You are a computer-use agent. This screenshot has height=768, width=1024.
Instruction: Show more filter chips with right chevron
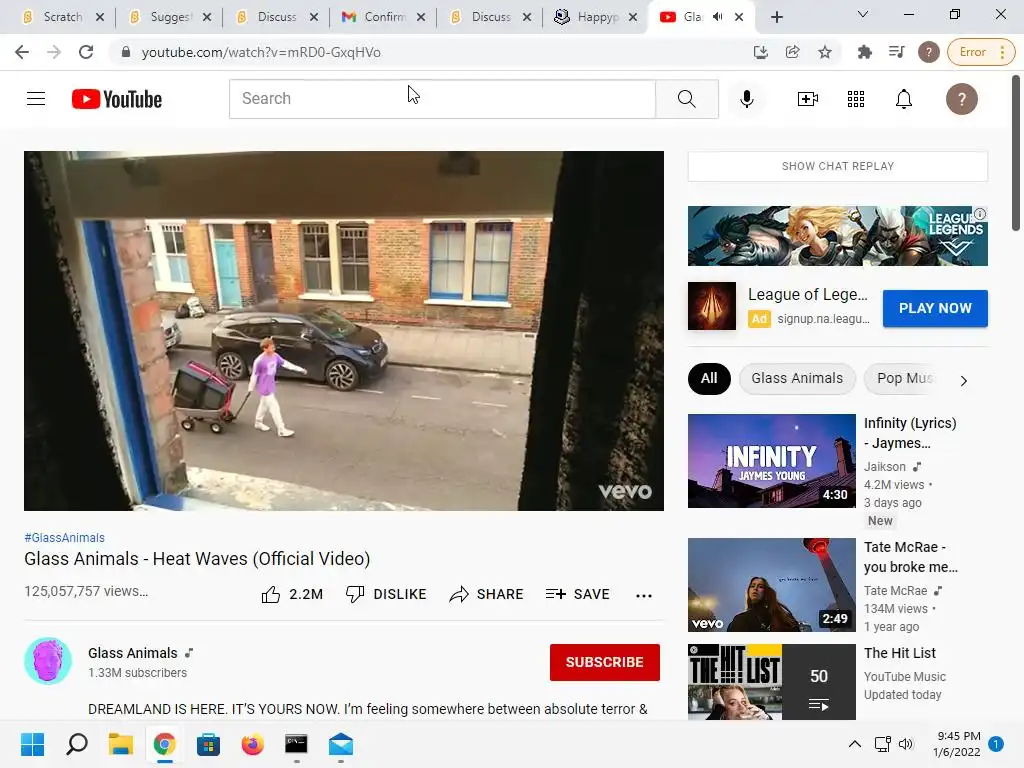(964, 380)
